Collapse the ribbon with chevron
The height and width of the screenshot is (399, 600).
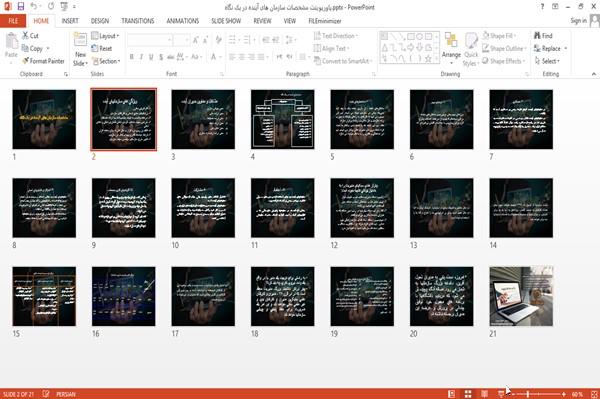(593, 74)
